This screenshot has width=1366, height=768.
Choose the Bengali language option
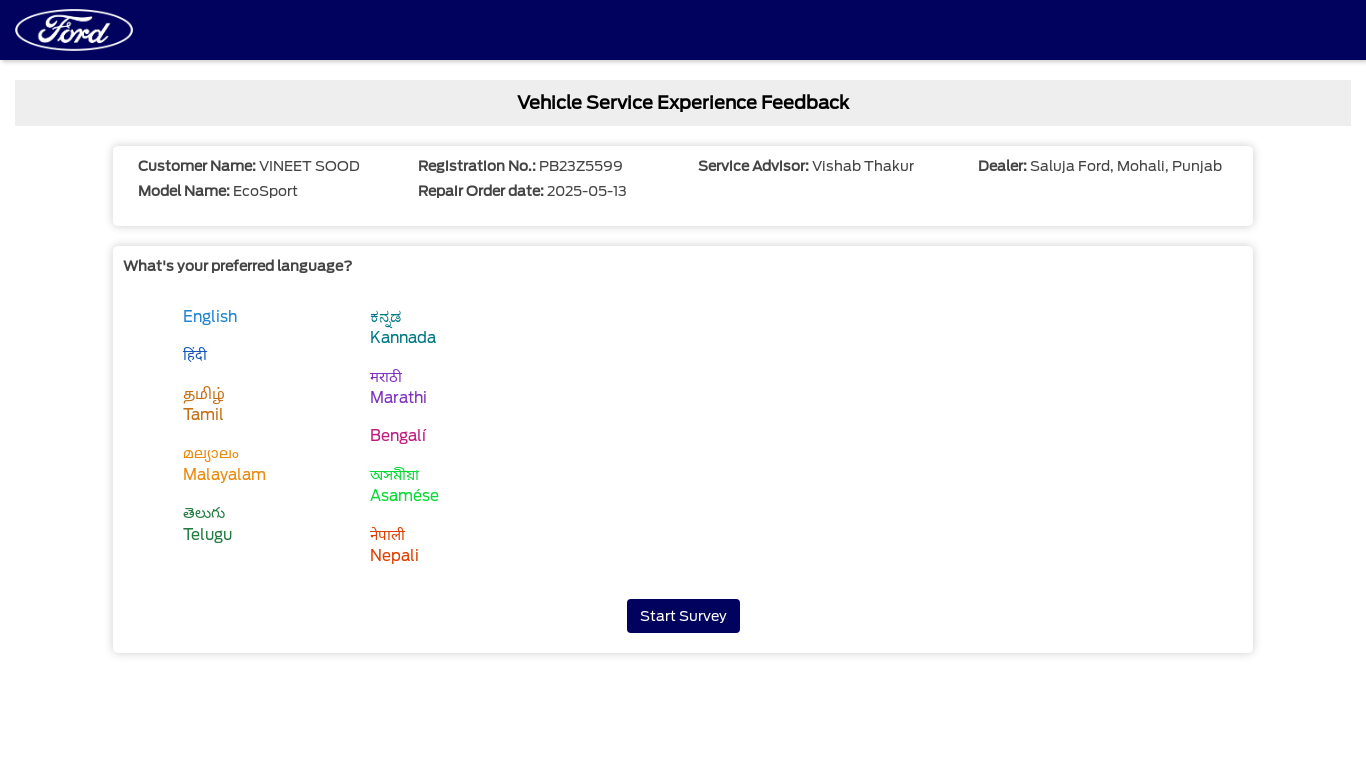(398, 436)
